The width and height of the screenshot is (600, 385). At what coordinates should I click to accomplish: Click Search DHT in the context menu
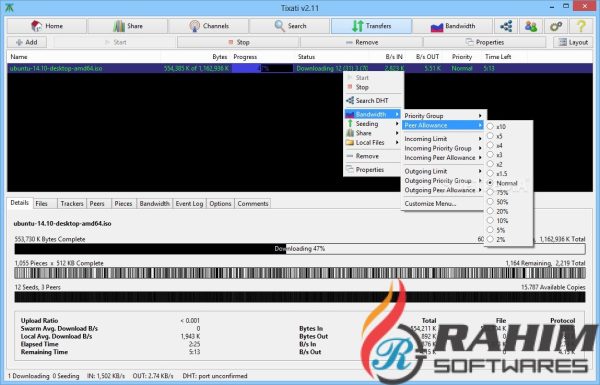coord(373,101)
